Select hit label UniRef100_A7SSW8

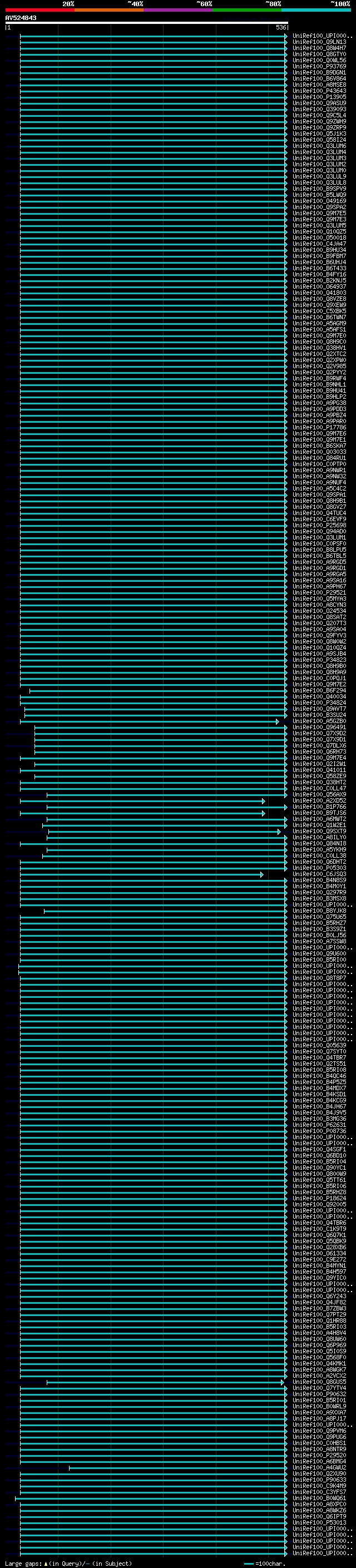pyautogui.click(x=319, y=942)
